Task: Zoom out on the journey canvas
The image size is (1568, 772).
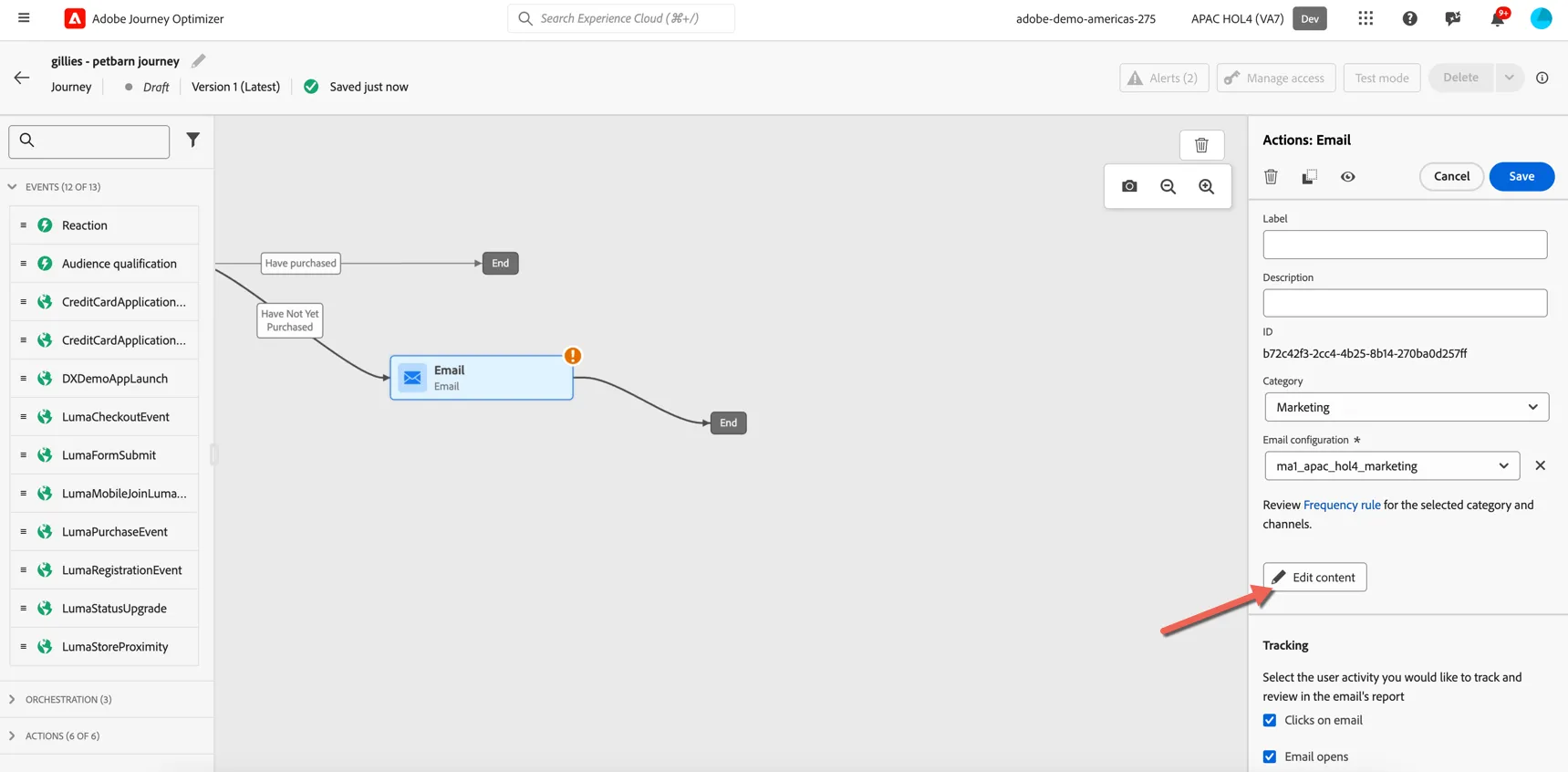Action: click(1168, 186)
